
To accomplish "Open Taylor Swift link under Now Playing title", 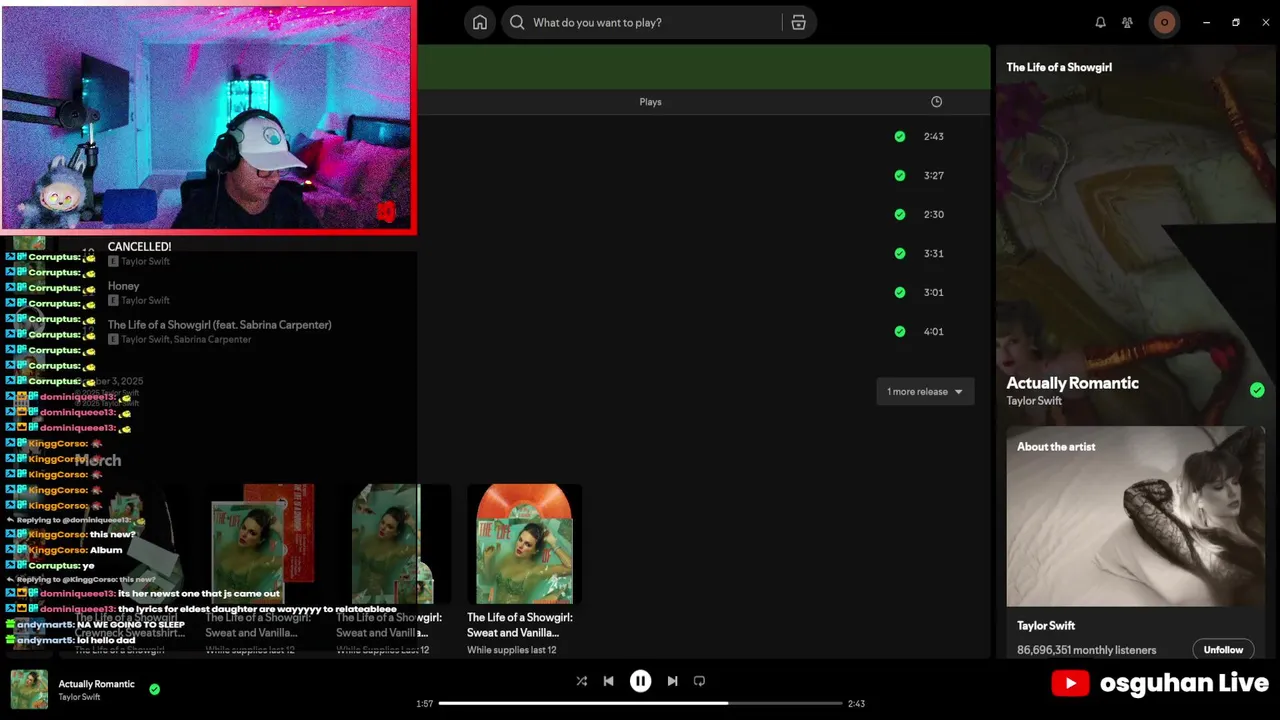I will coord(1034,401).
